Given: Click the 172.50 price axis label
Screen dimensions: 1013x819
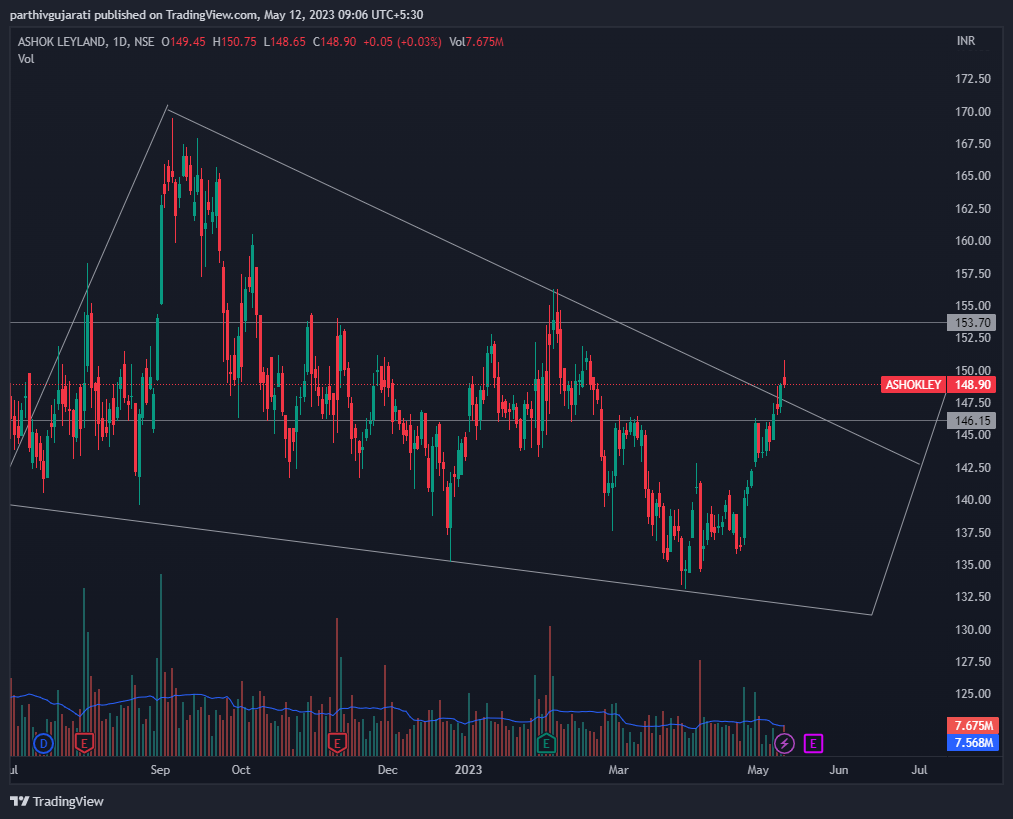Looking at the screenshot, I should (x=973, y=79).
